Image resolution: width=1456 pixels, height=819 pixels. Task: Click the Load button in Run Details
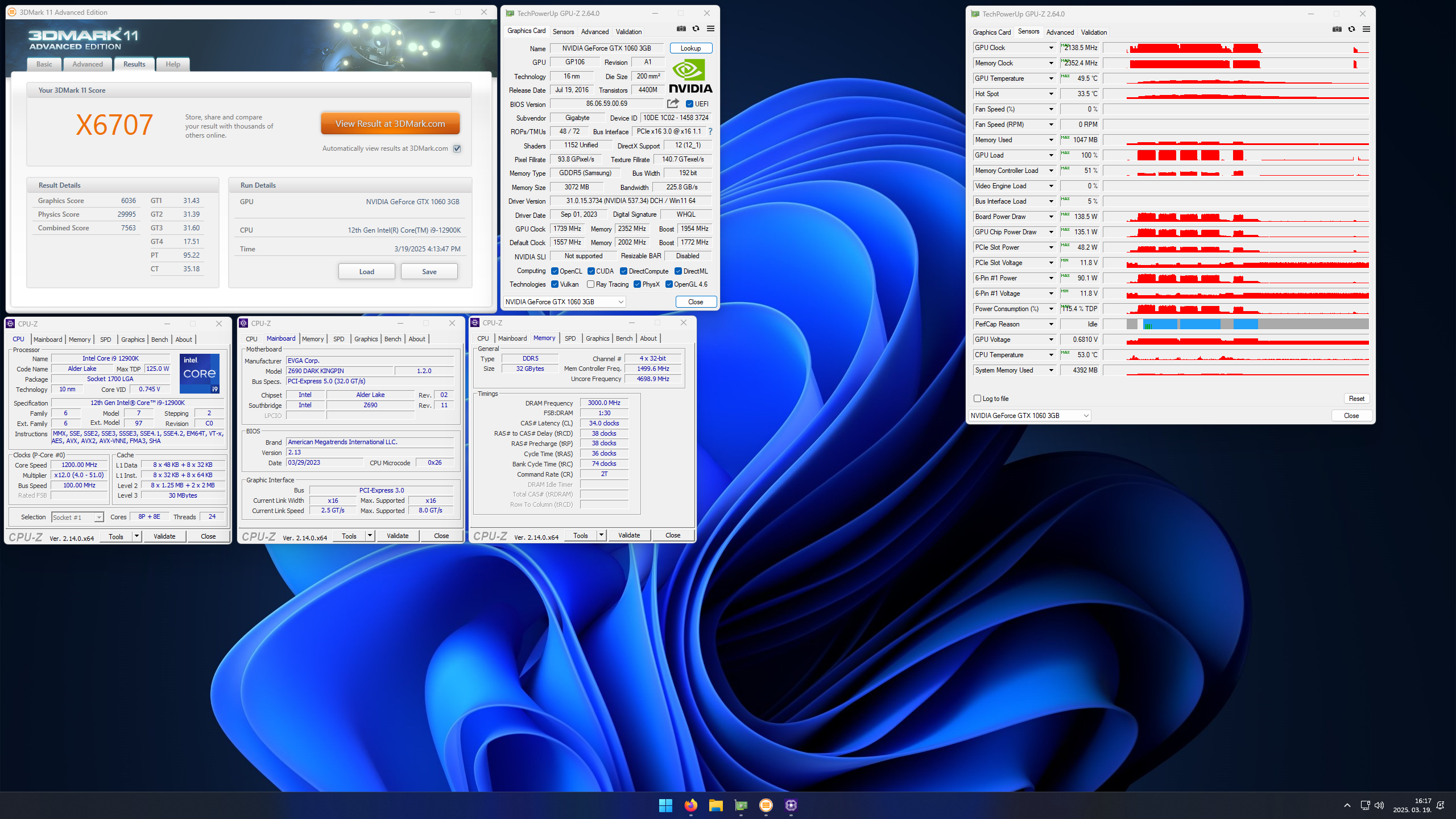click(x=366, y=271)
